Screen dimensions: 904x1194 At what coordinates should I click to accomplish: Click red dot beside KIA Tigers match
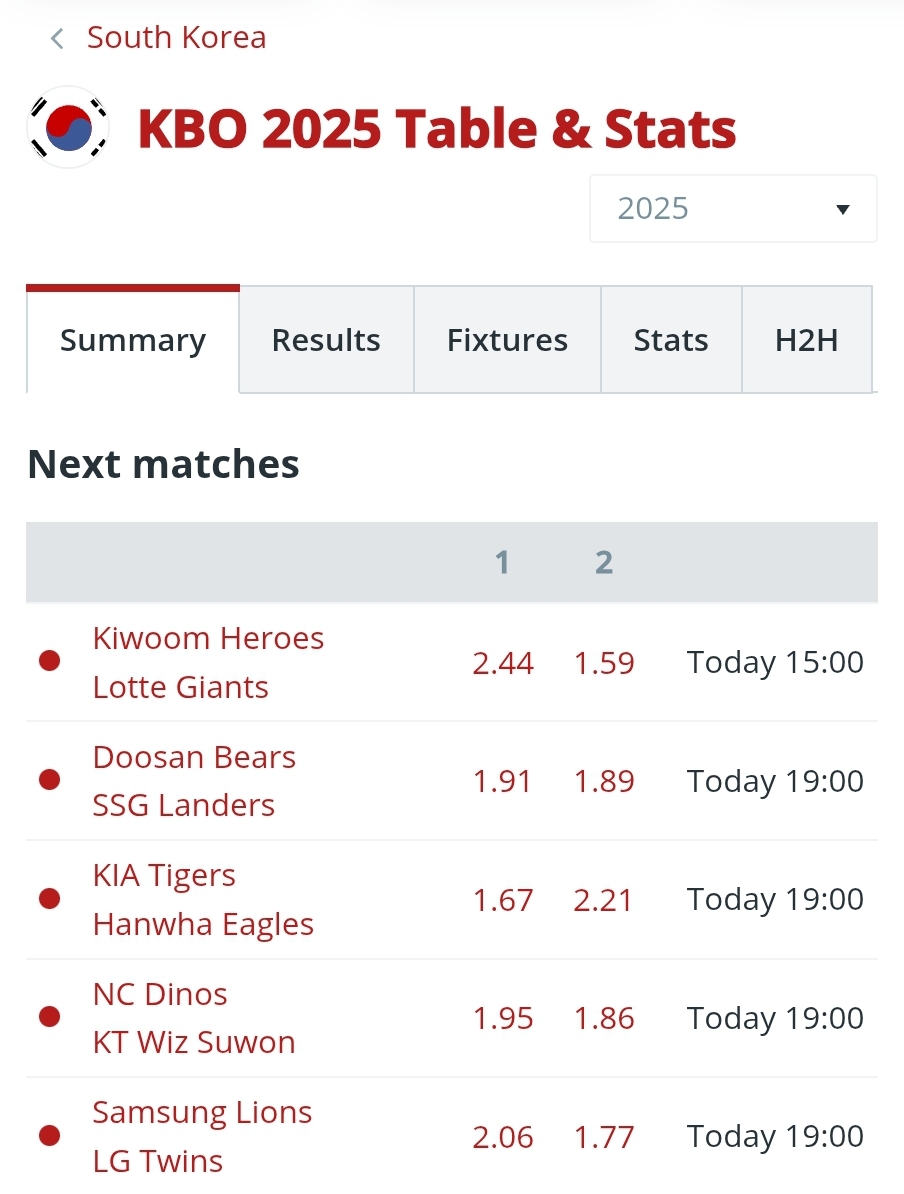point(49,899)
